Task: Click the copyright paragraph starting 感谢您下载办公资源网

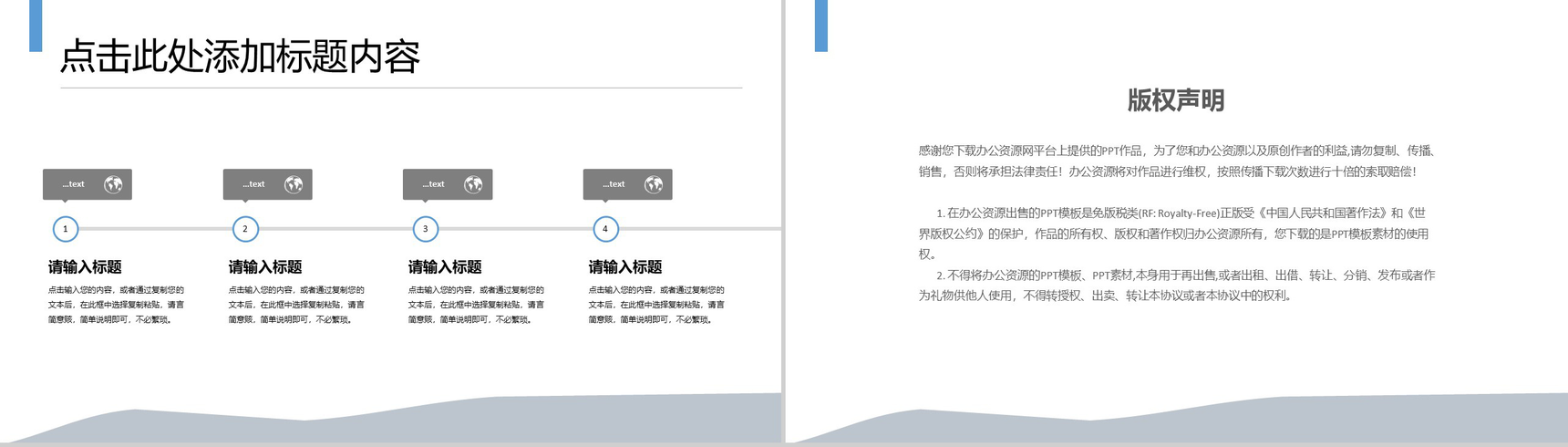Action: coord(1177,161)
